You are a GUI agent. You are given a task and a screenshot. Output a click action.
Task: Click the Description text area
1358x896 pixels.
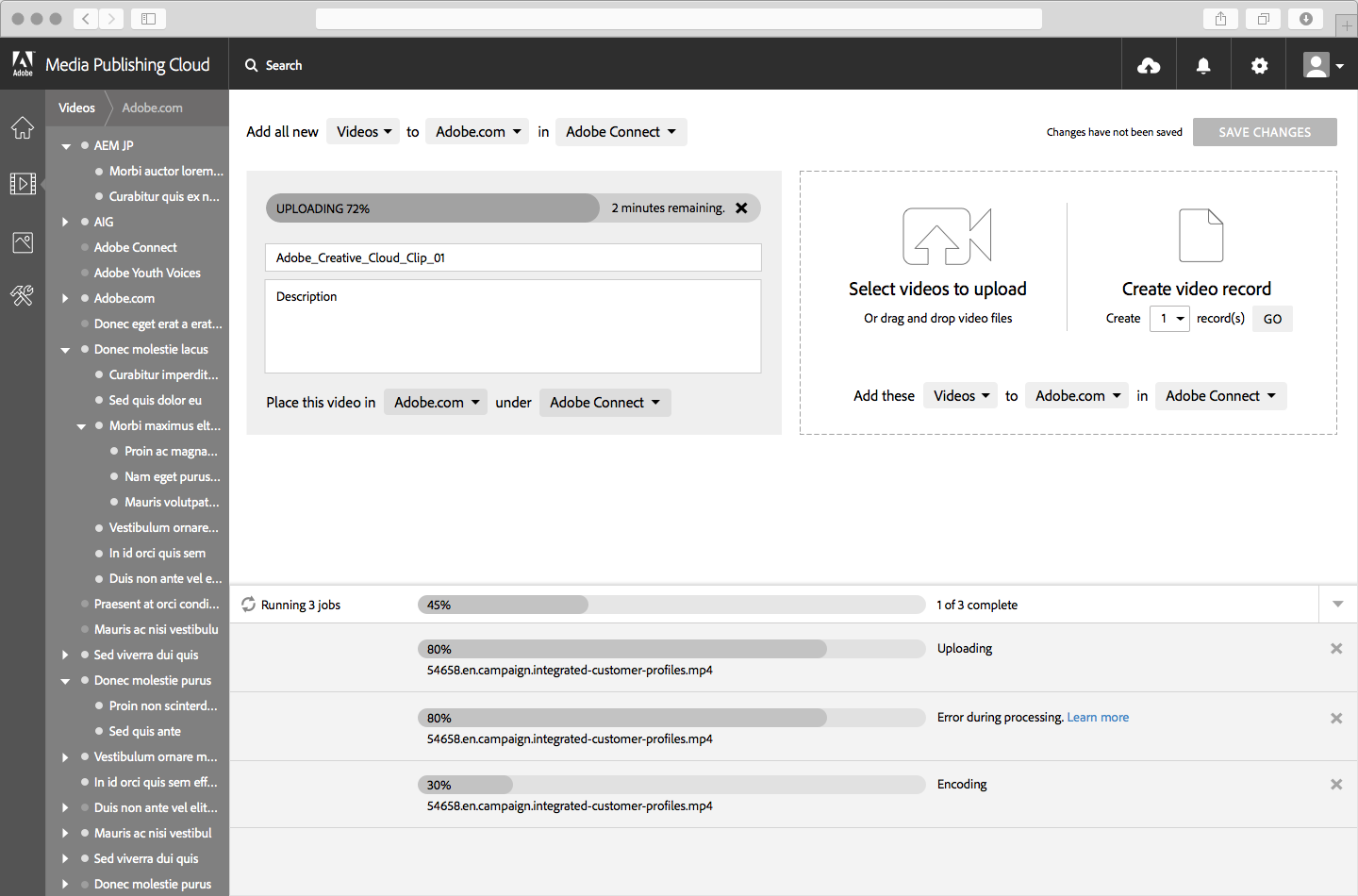513,326
